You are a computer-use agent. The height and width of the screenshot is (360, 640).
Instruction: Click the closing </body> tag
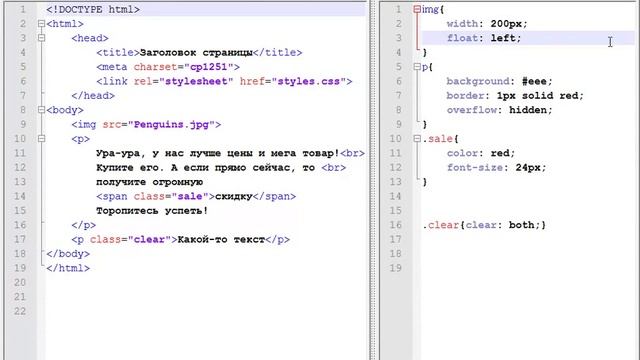68,253
